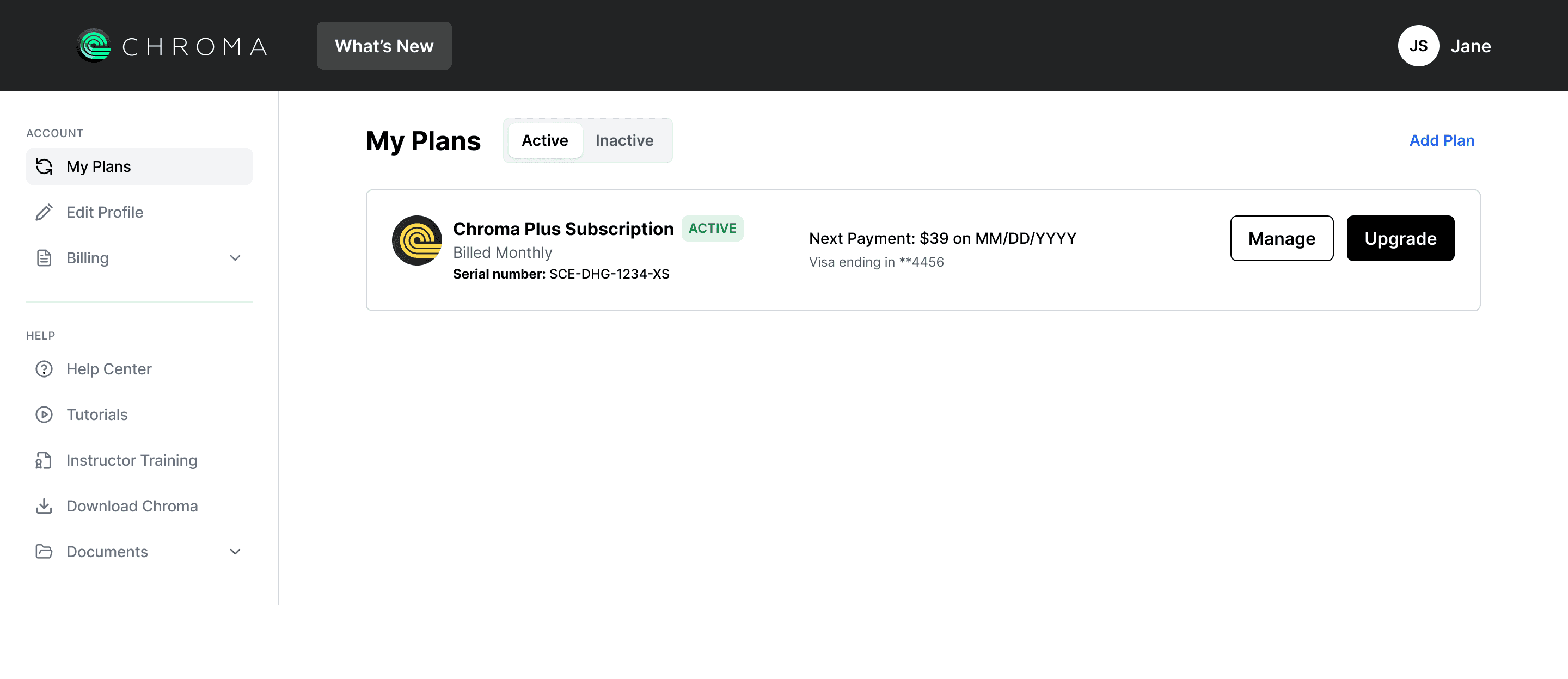
Task: Open Help Center question mark icon
Action: pyautogui.click(x=44, y=369)
